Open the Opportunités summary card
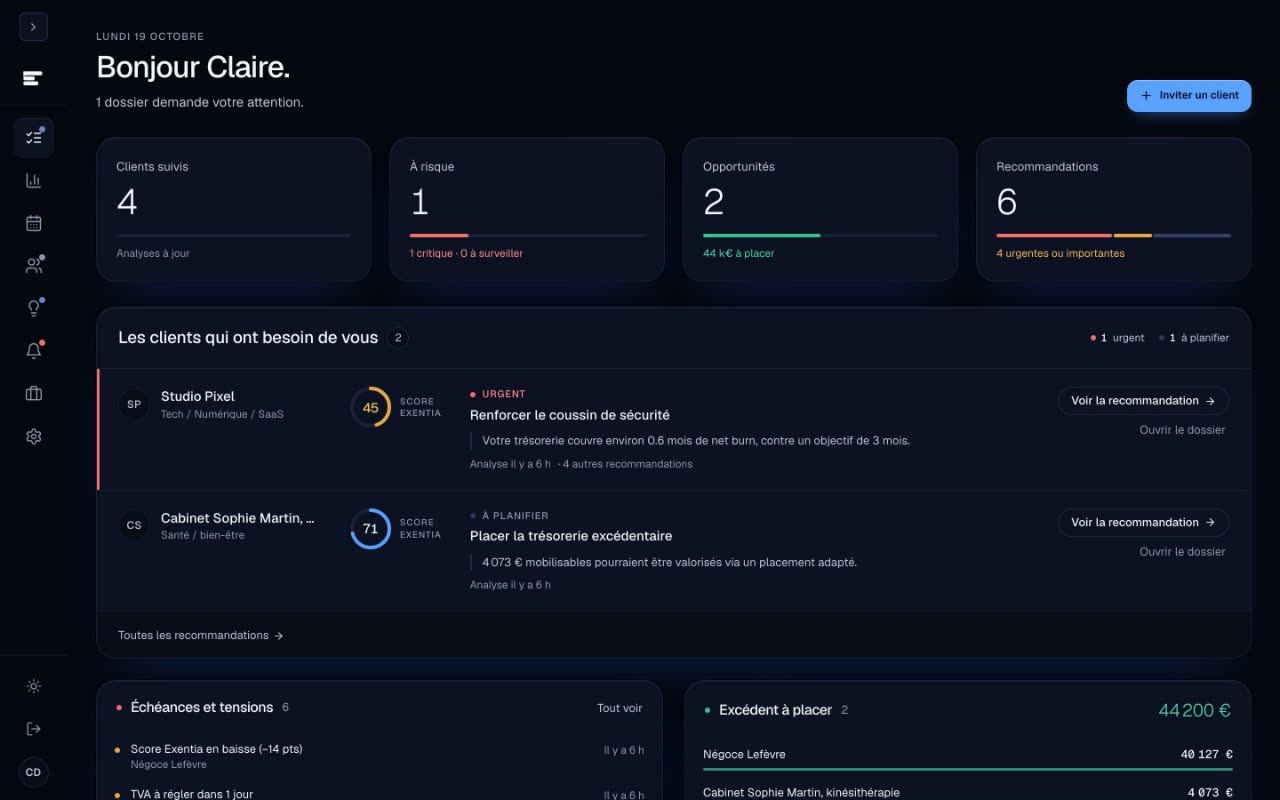The image size is (1280, 800). click(x=820, y=210)
